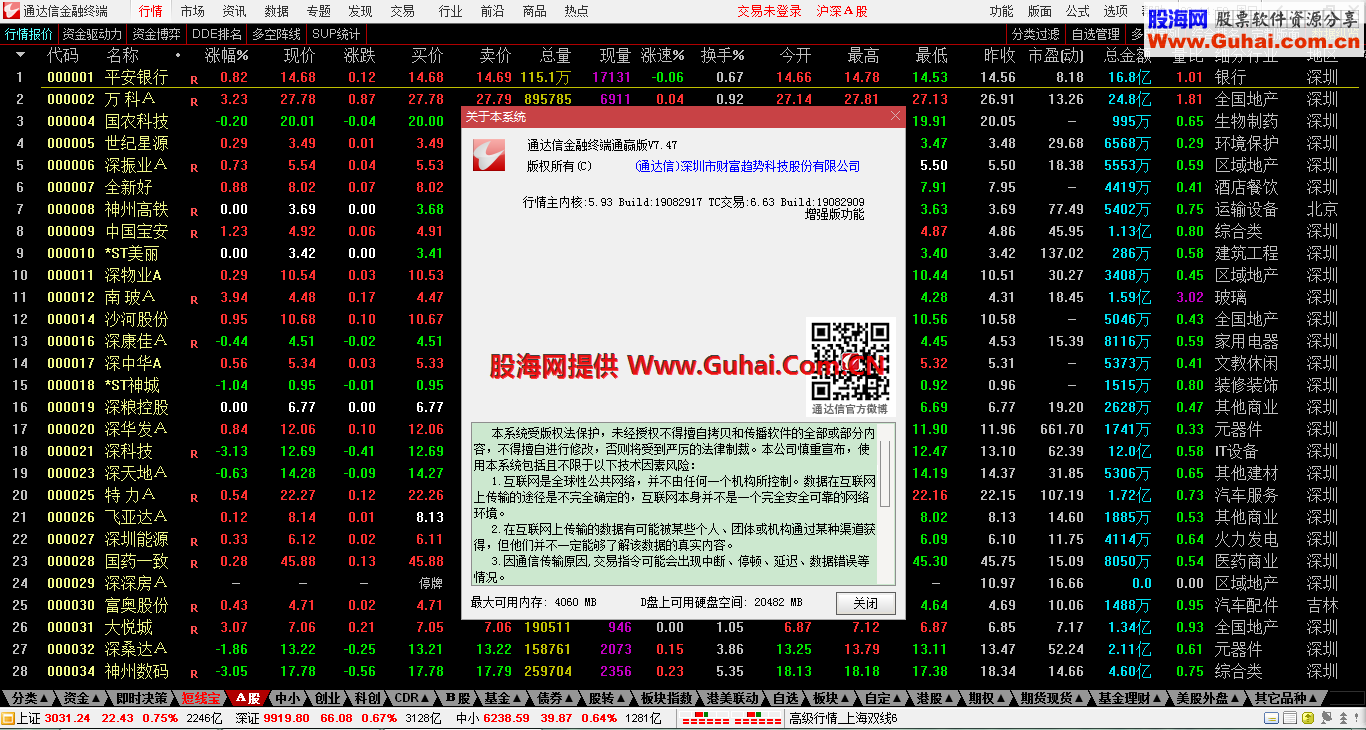Switch to the SUP统计 tab

click(336, 34)
